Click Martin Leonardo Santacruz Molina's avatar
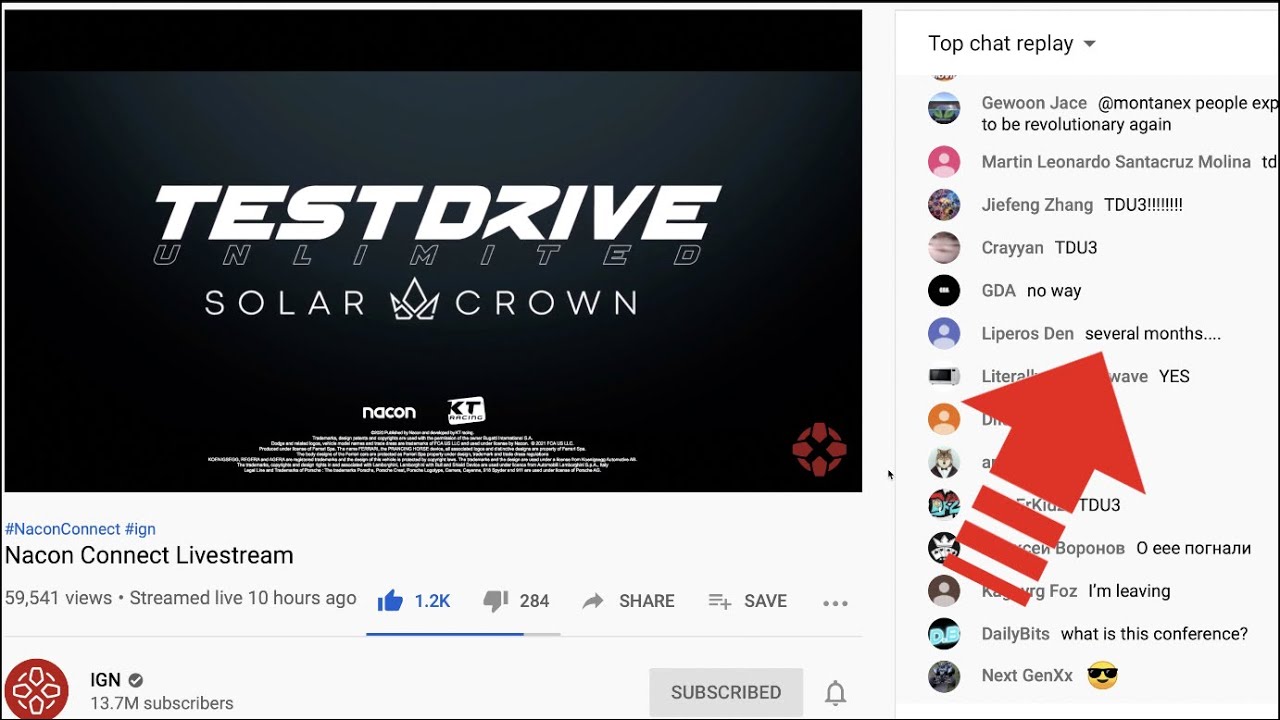The height and width of the screenshot is (720, 1280). click(x=944, y=162)
